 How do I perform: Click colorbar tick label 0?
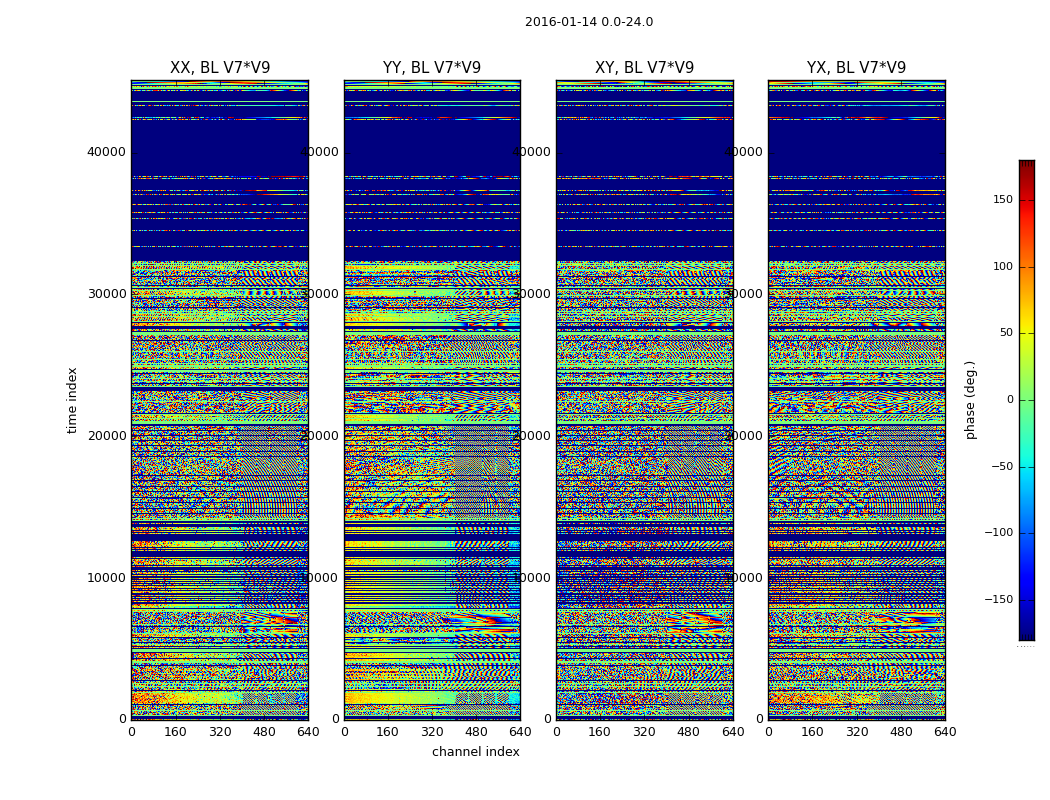(x=1010, y=400)
